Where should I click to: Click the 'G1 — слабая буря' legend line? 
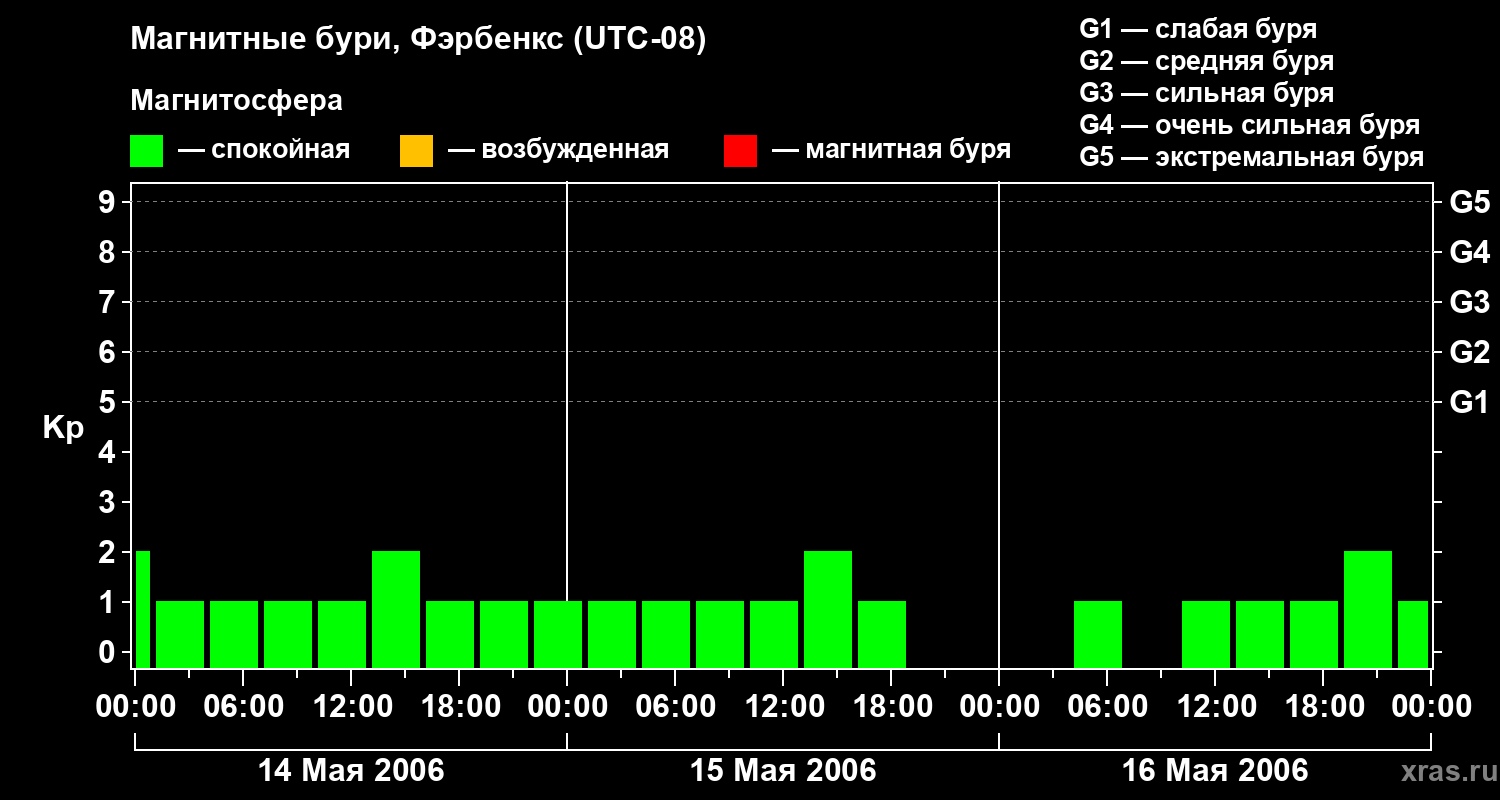click(x=1198, y=29)
